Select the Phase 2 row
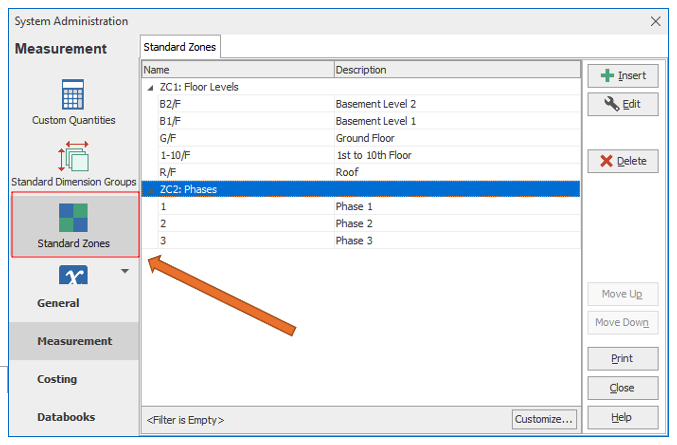This screenshot has height=445, width=677. point(361,224)
